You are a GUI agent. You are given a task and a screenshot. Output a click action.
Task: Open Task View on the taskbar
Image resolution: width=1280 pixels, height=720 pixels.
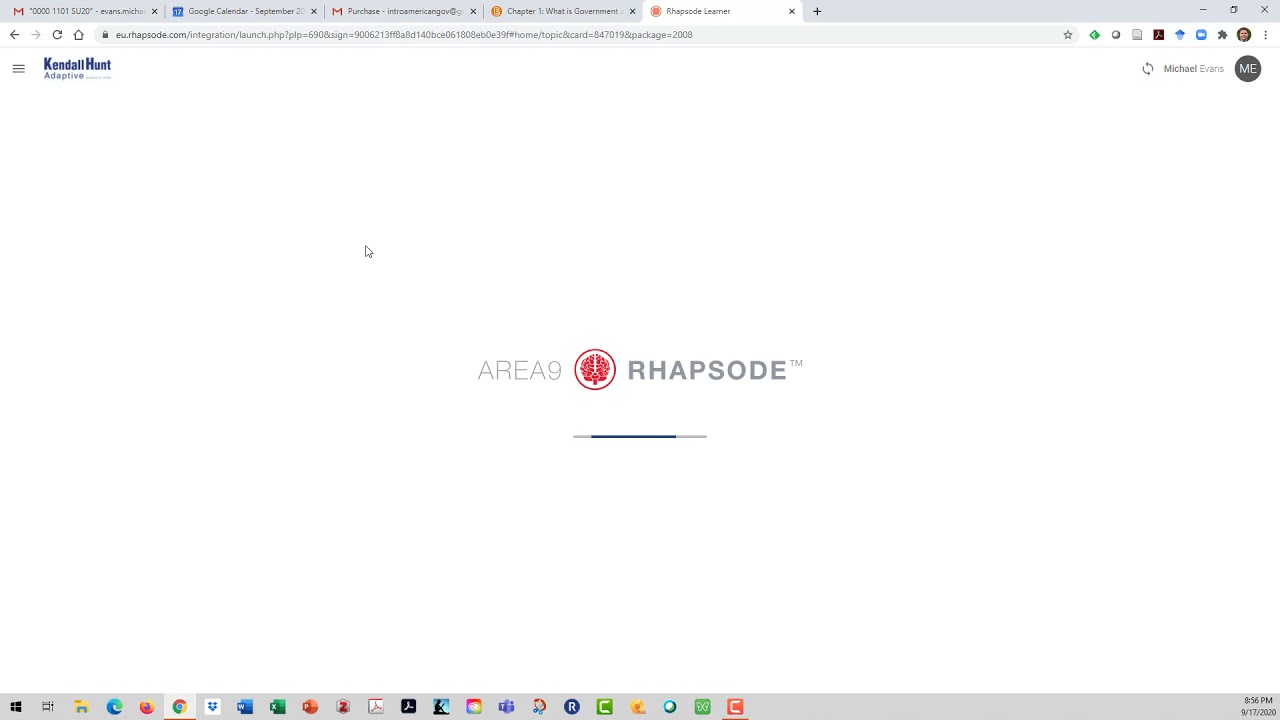[x=48, y=707]
